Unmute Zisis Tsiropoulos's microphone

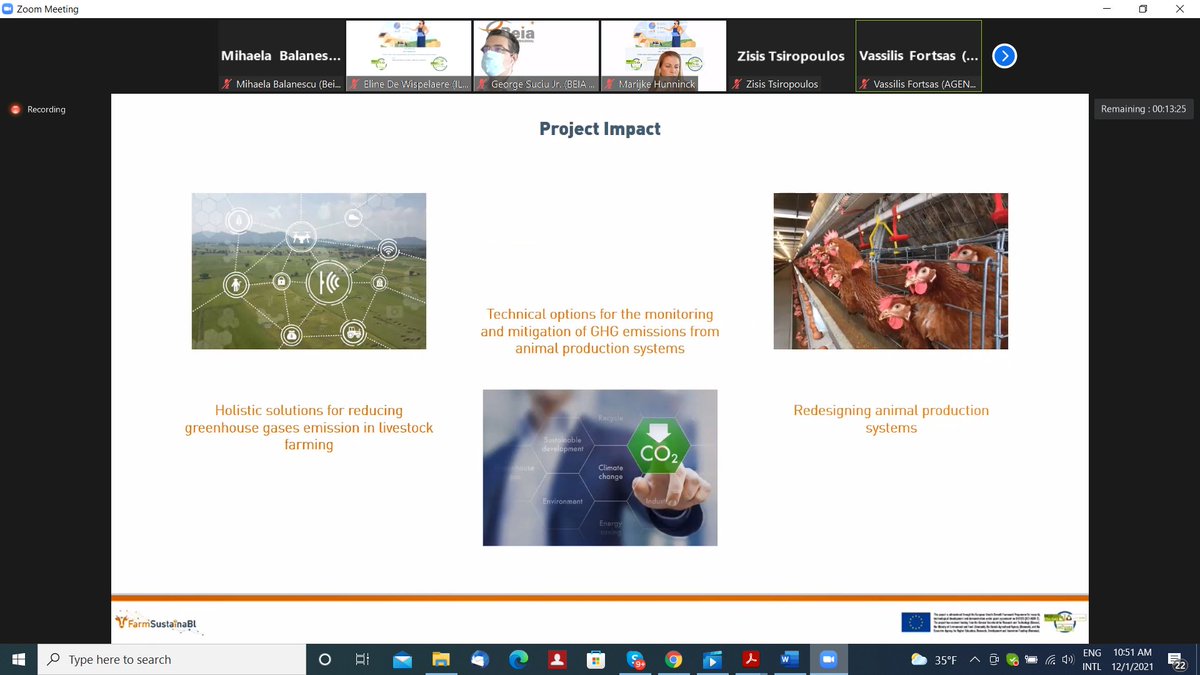(x=737, y=84)
